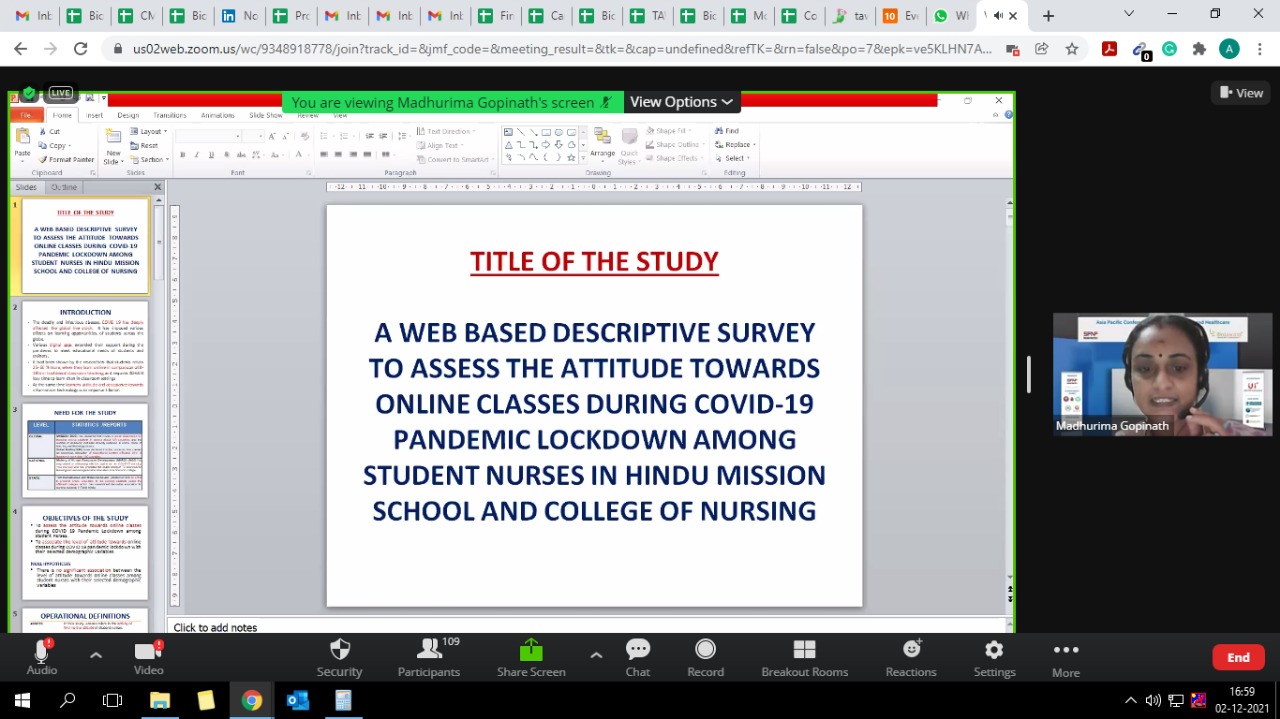Click the Copy command
The image size is (1280, 719).
(x=53, y=145)
